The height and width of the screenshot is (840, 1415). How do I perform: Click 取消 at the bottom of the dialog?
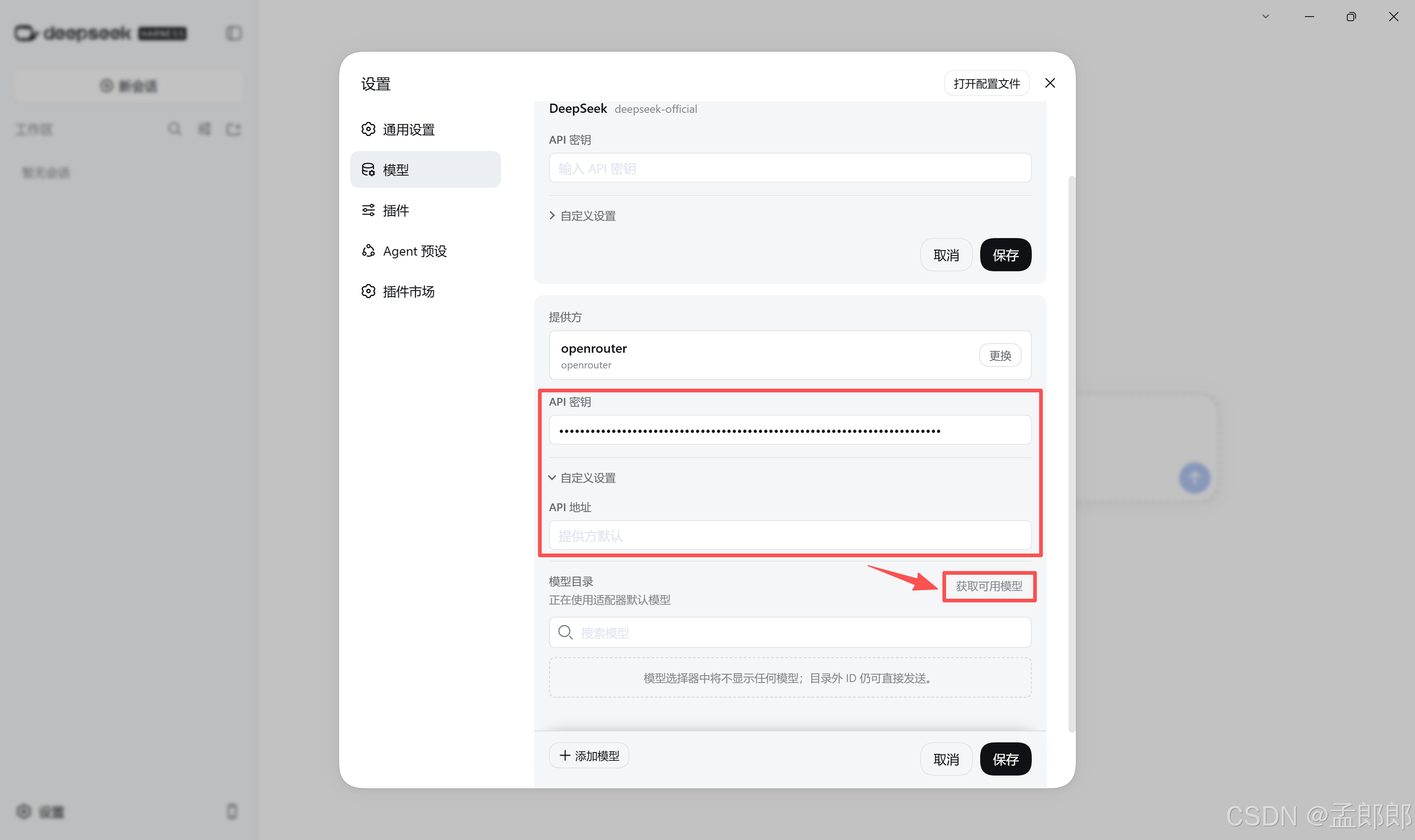(x=946, y=759)
